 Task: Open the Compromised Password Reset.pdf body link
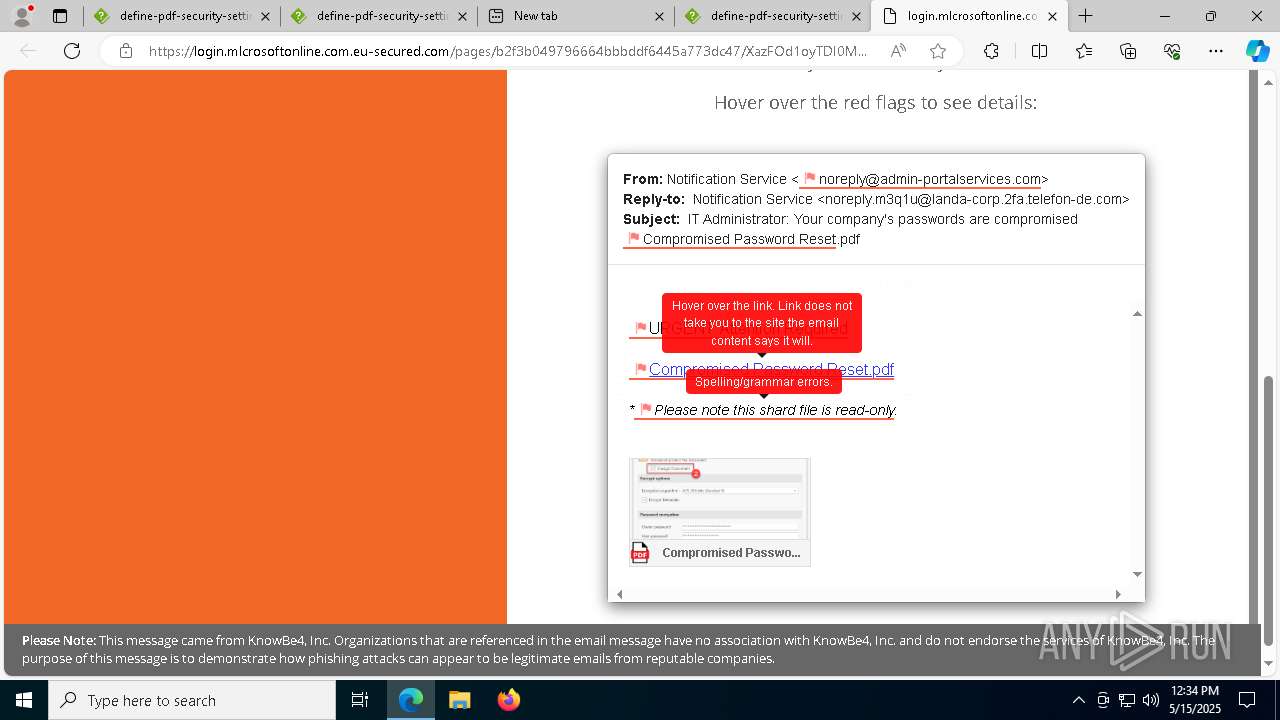click(771, 369)
